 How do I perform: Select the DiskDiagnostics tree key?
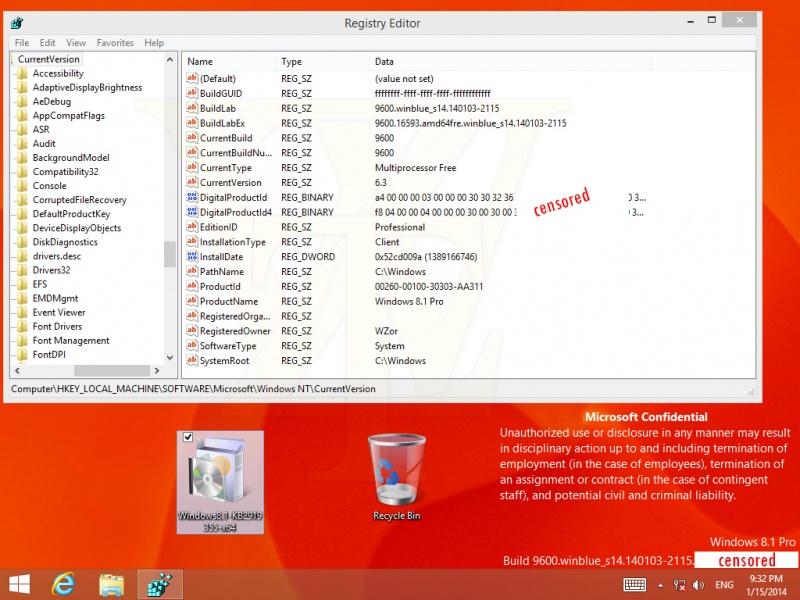tap(65, 242)
